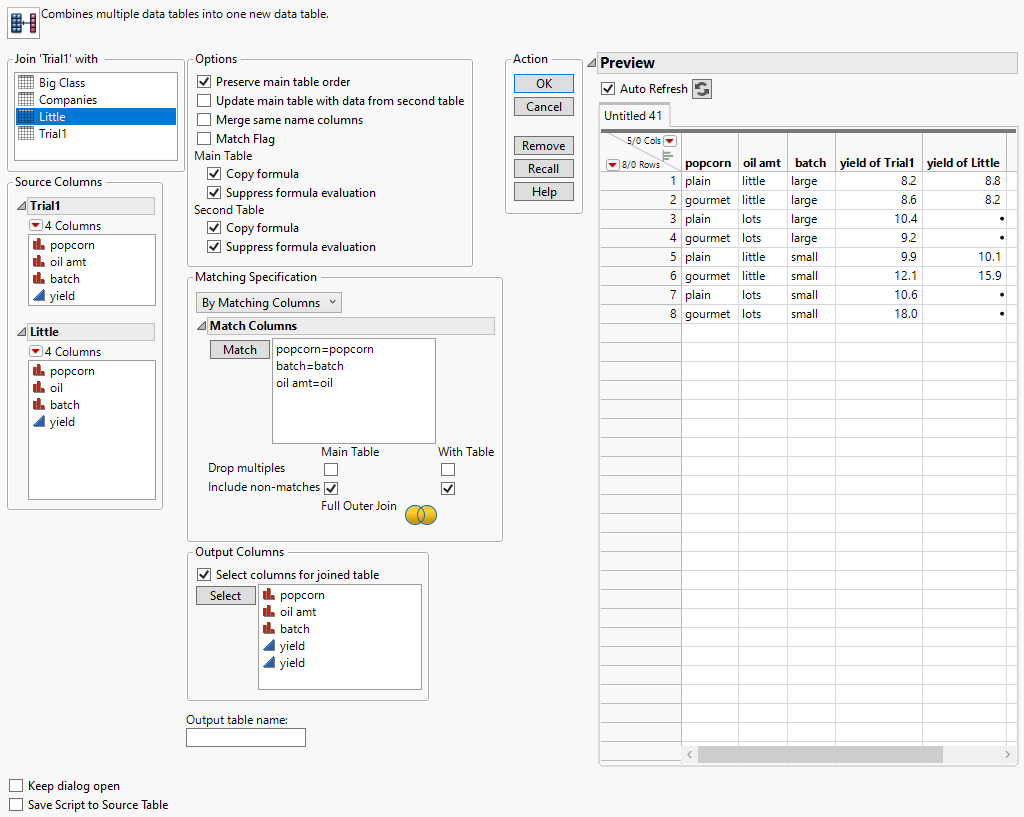
Task: Click the Auto Refresh reload icon
Action: click(702, 89)
